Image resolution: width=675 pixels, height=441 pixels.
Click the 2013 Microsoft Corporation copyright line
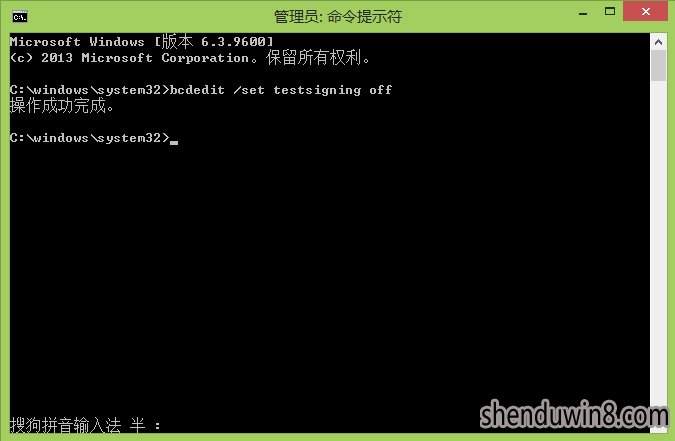click(x=190, y=57)
